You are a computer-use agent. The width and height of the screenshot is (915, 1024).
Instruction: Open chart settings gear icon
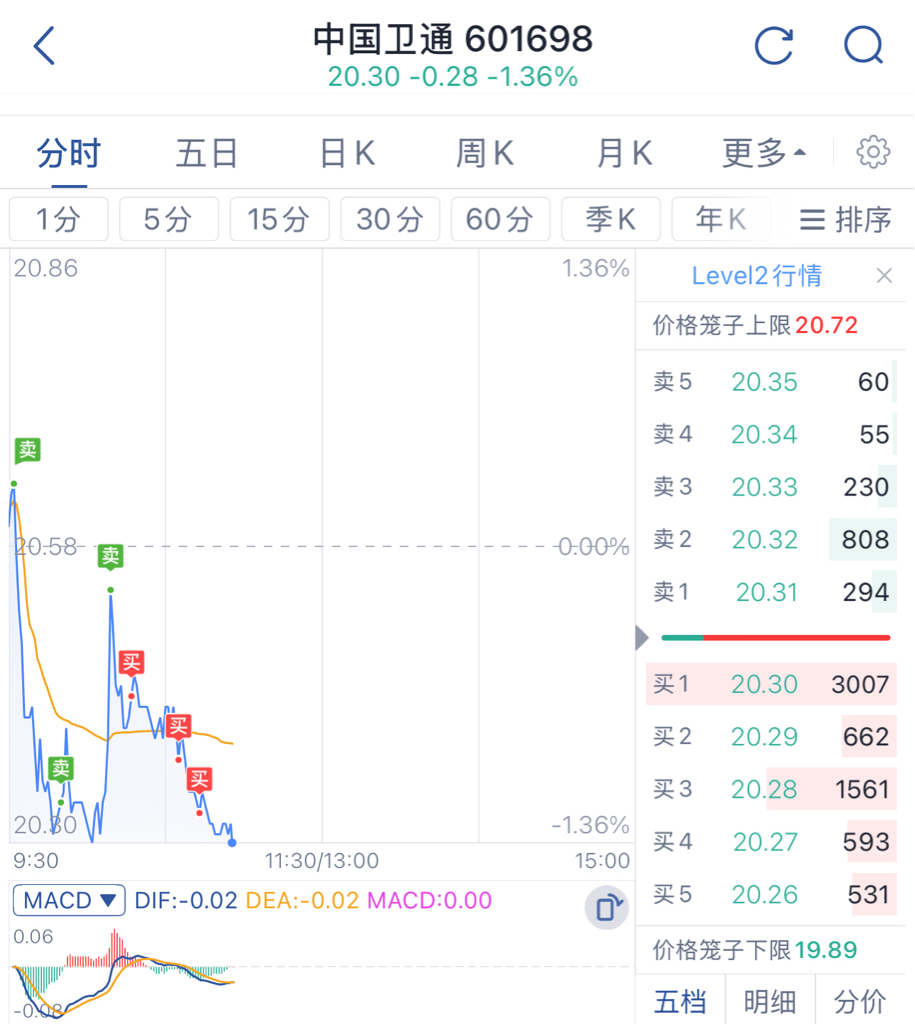[x=873, y=152]
